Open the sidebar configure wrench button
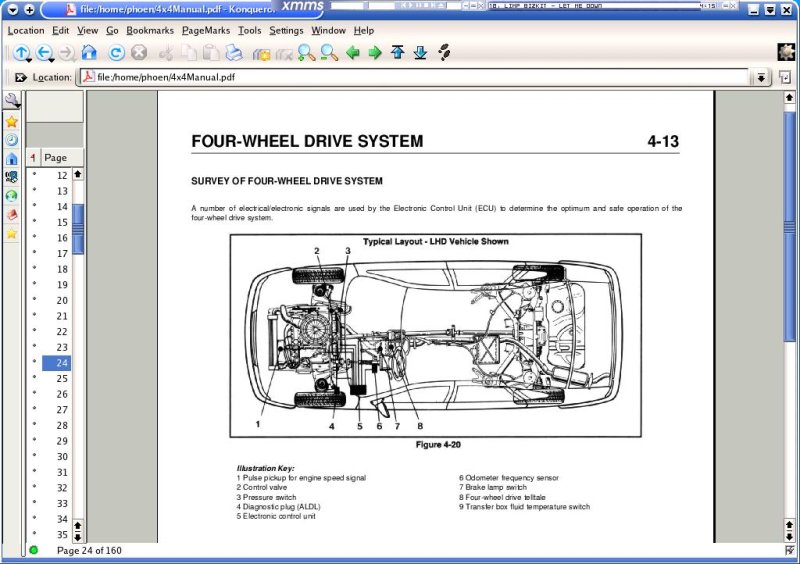 [x=12, y=100]
